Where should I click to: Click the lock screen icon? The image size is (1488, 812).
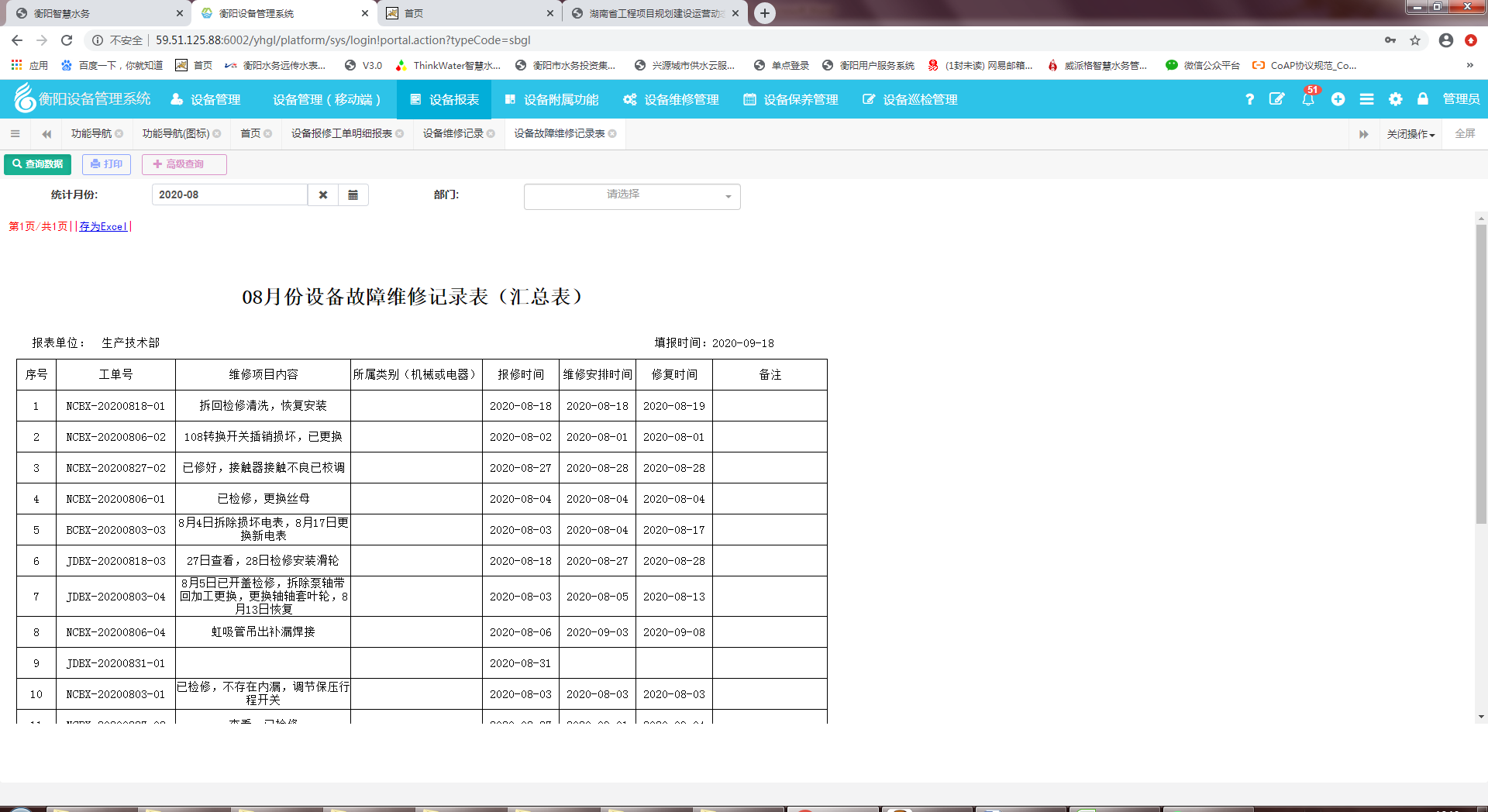1422,99
